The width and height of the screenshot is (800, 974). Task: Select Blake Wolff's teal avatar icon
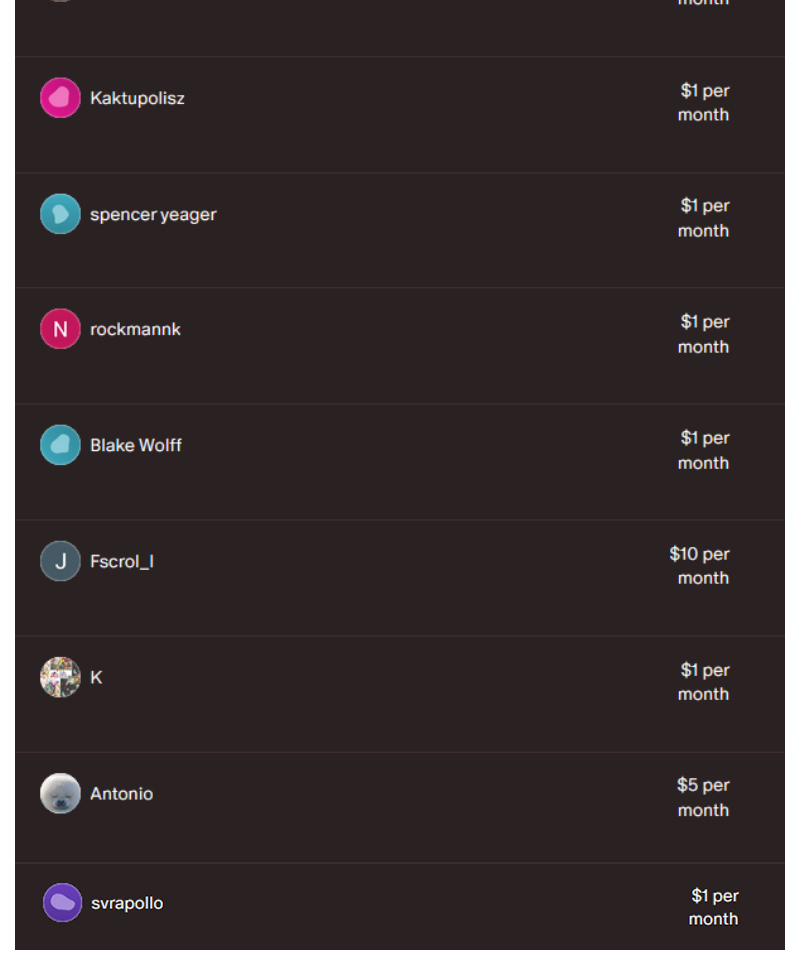tap(60, 445)
